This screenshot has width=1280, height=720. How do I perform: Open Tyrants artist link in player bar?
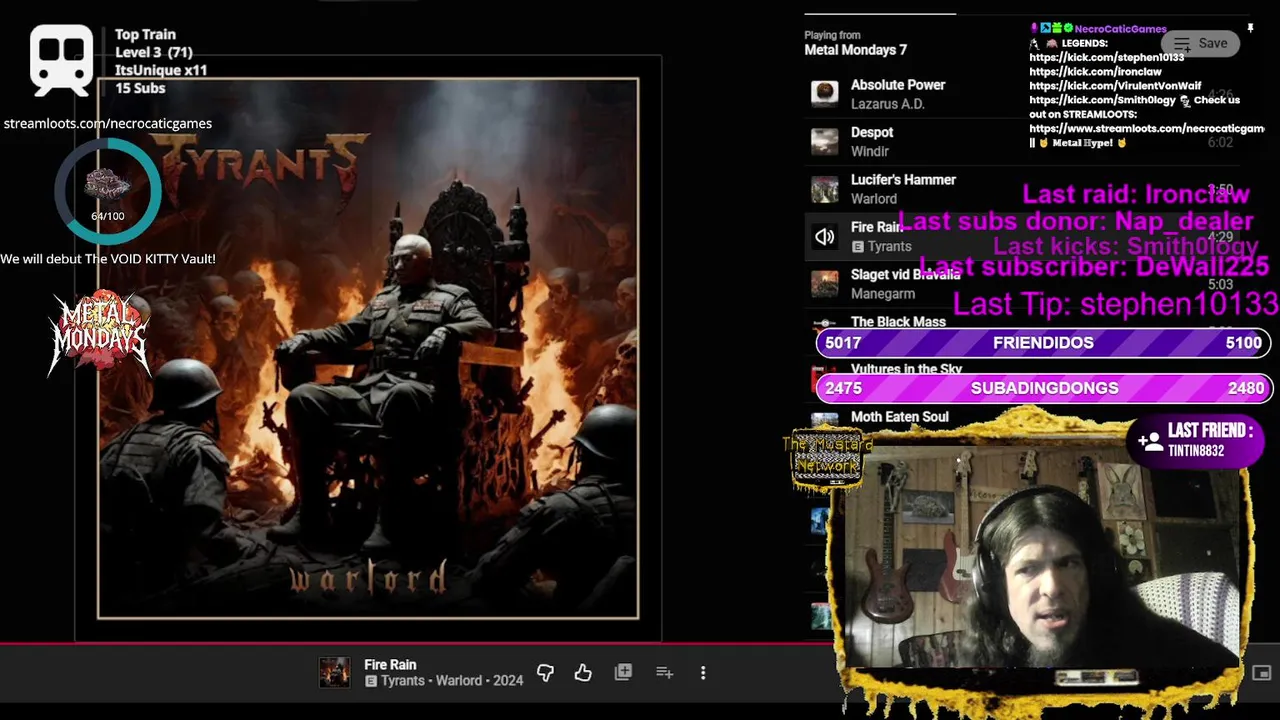[x=403, y=681]
